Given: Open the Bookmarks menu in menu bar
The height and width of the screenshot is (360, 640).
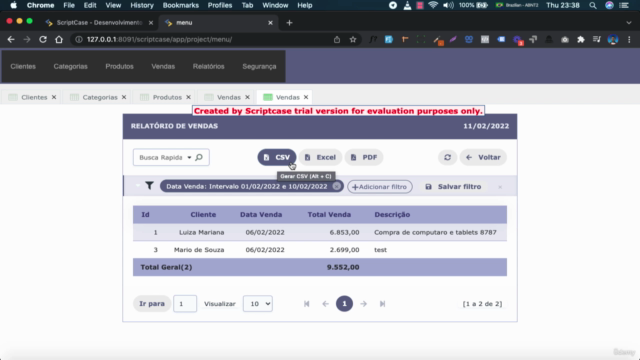Looking at the screenshot, I should tap(180, 5).
